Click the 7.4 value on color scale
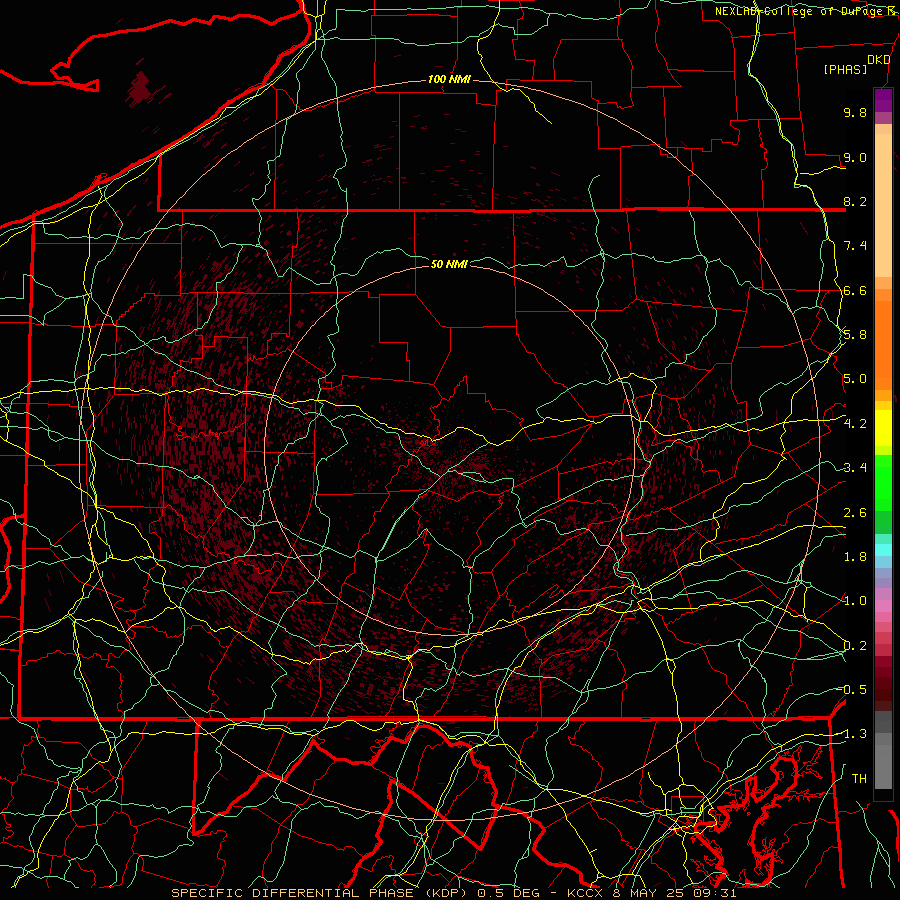Screen dimensions: 900x900 tap(855, 246)
